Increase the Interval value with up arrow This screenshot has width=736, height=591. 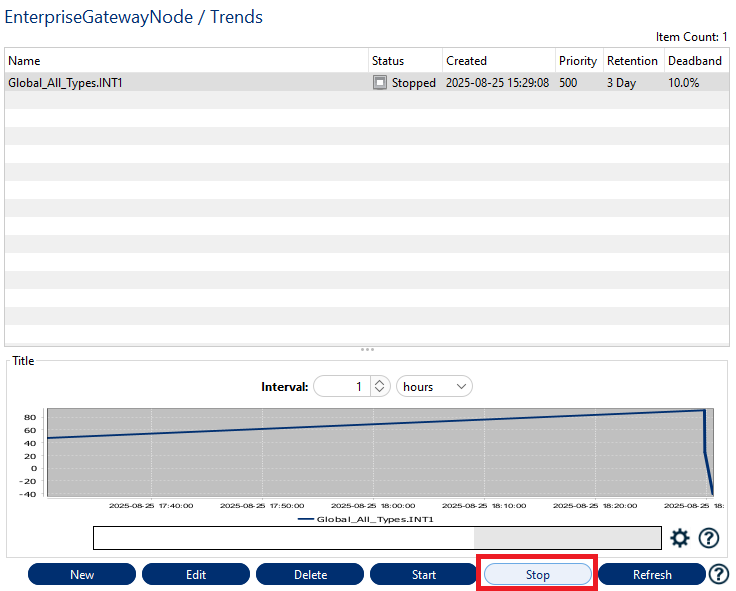click(380, 382)
